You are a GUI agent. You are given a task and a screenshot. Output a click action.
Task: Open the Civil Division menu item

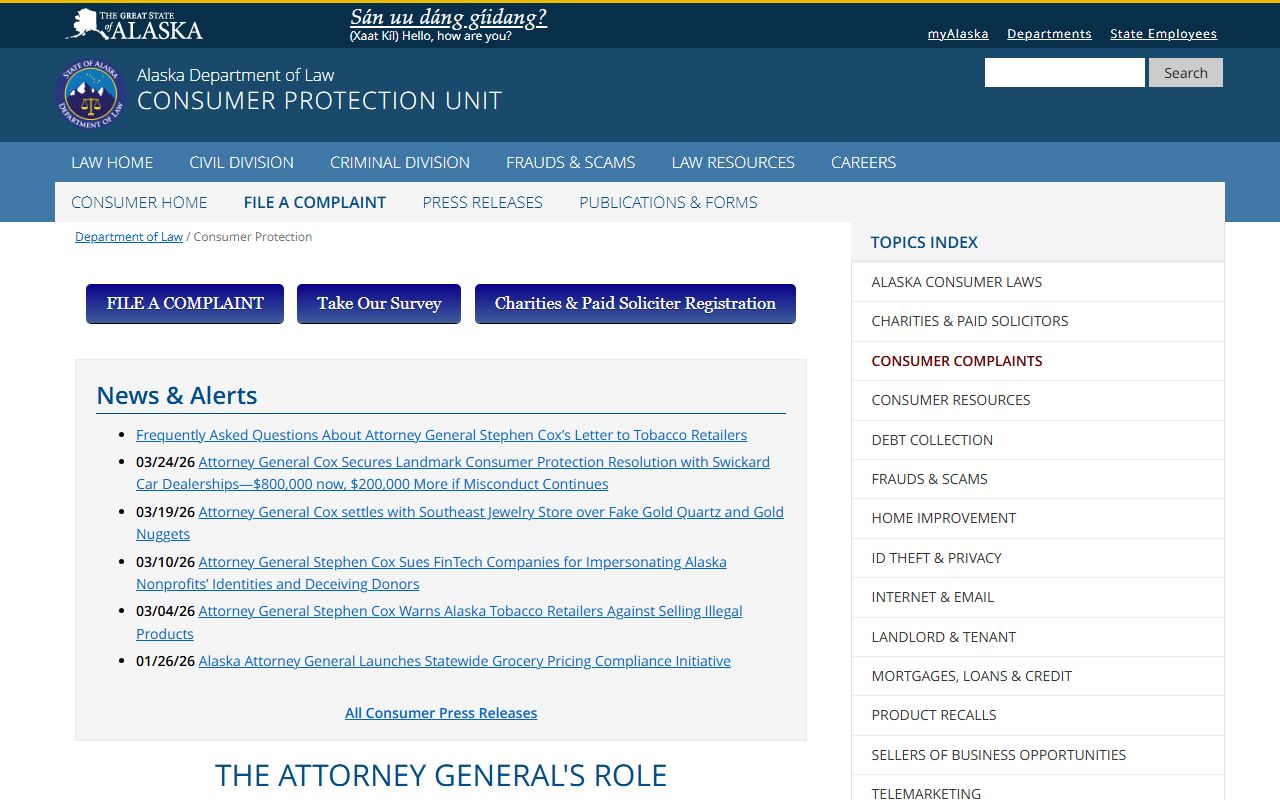242,162
